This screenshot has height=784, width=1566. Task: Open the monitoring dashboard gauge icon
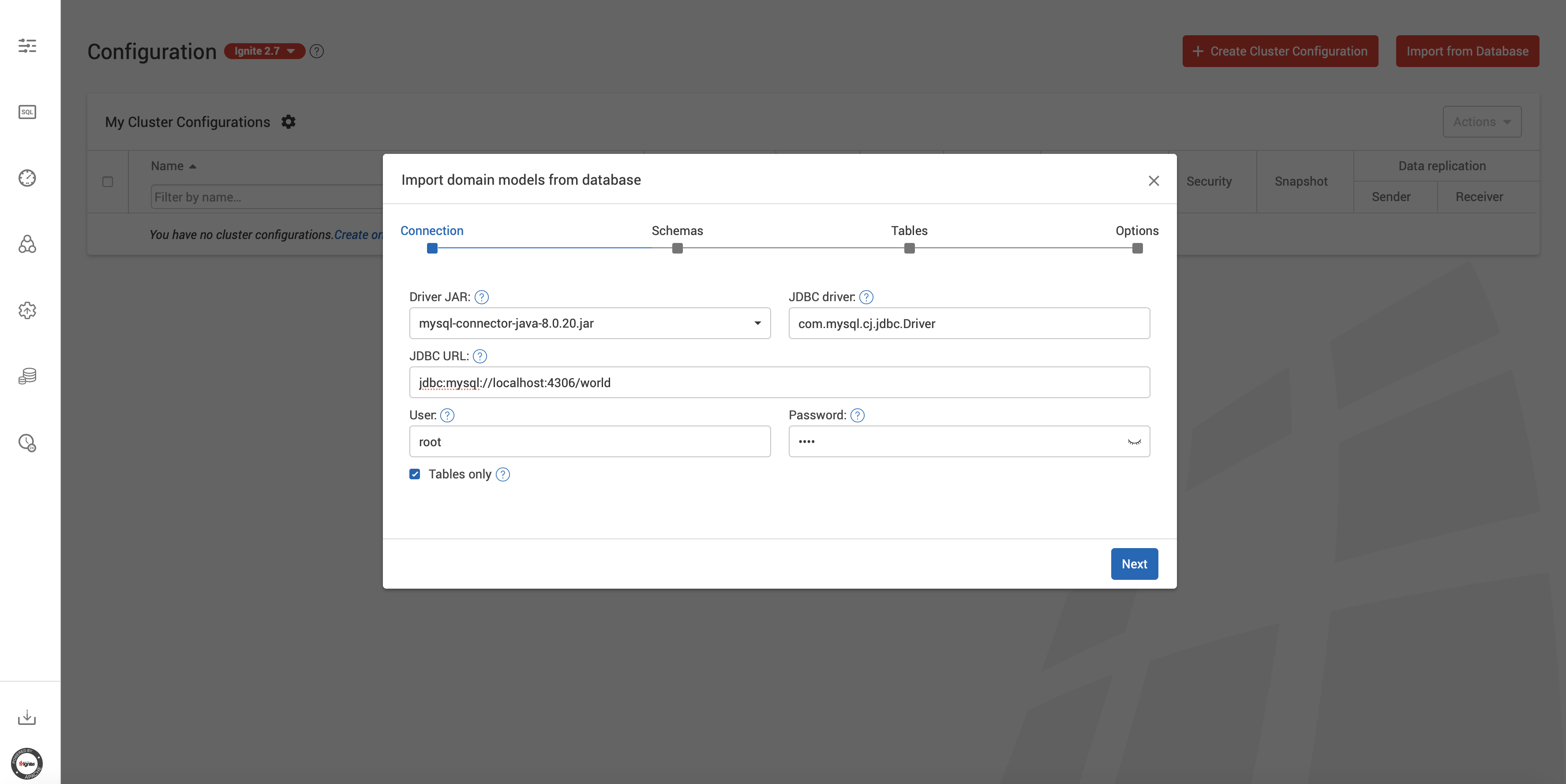[x=27, y=178]
